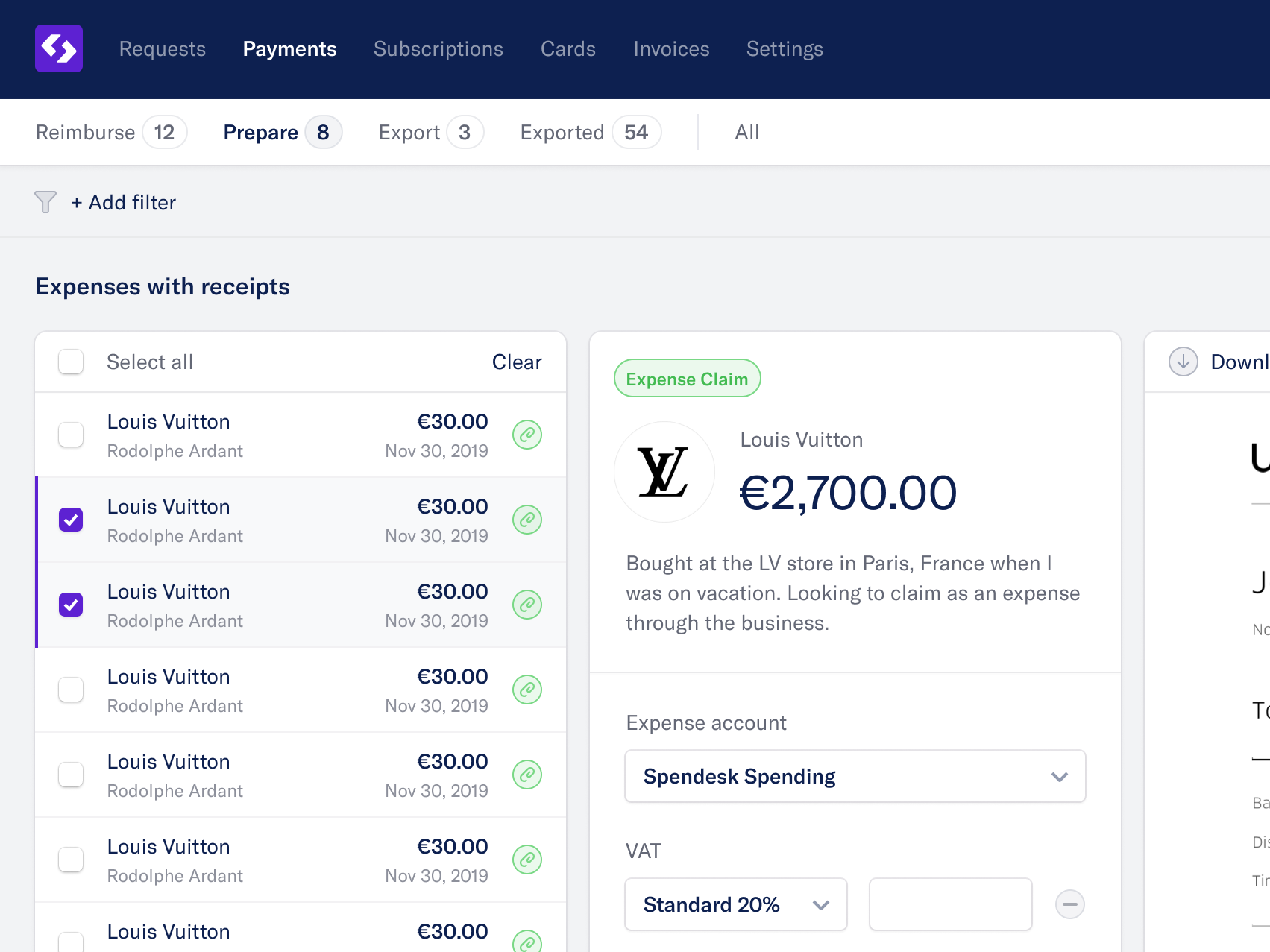This screenshot has height=952, width=1270.
Task: Change the Standard 20% VAT dropdown
Action: (x=735, y=904)
